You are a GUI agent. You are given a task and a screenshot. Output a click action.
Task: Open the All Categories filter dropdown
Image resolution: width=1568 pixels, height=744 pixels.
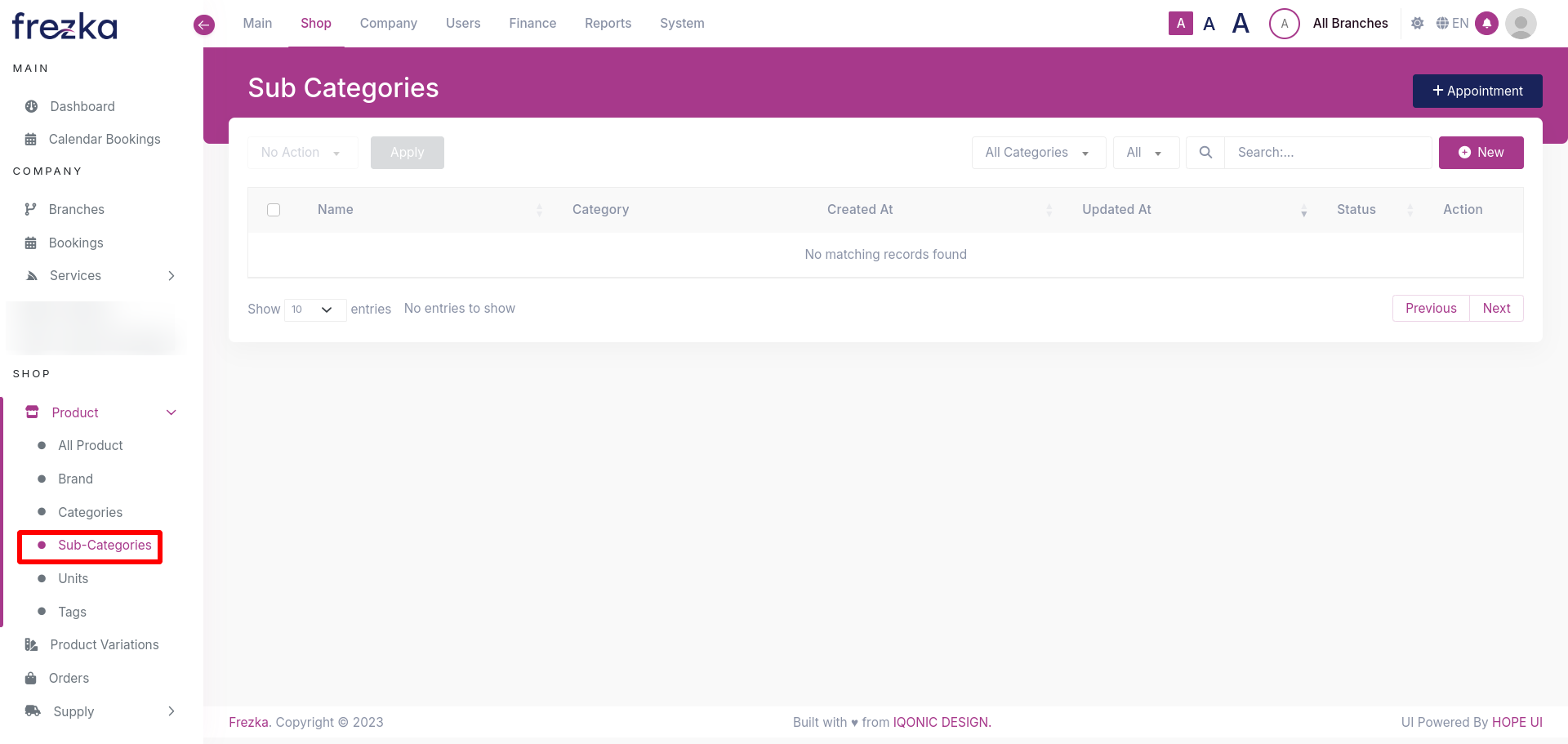1038,153
